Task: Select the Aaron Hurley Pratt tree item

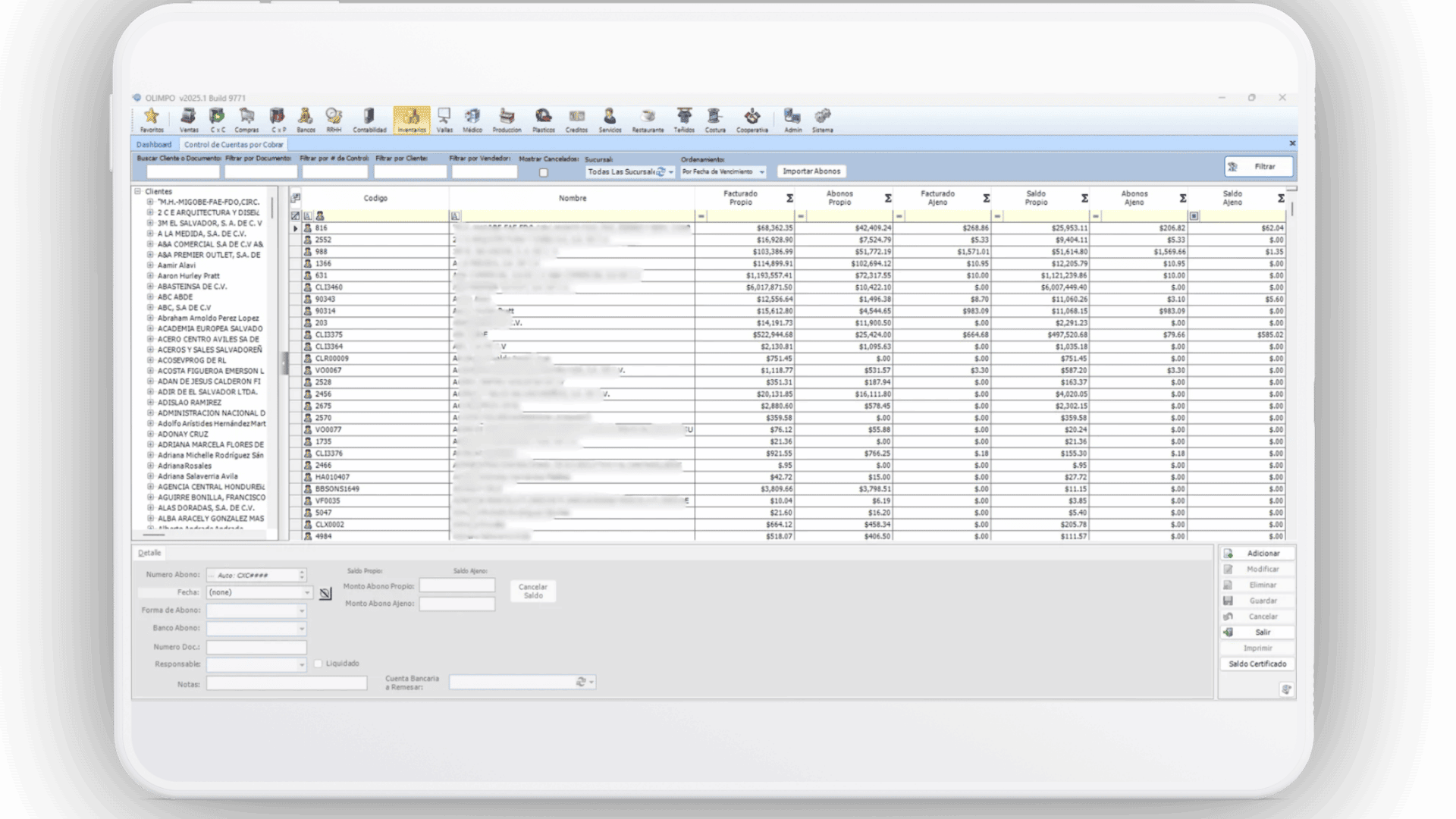Action: [x=188, y=276]
